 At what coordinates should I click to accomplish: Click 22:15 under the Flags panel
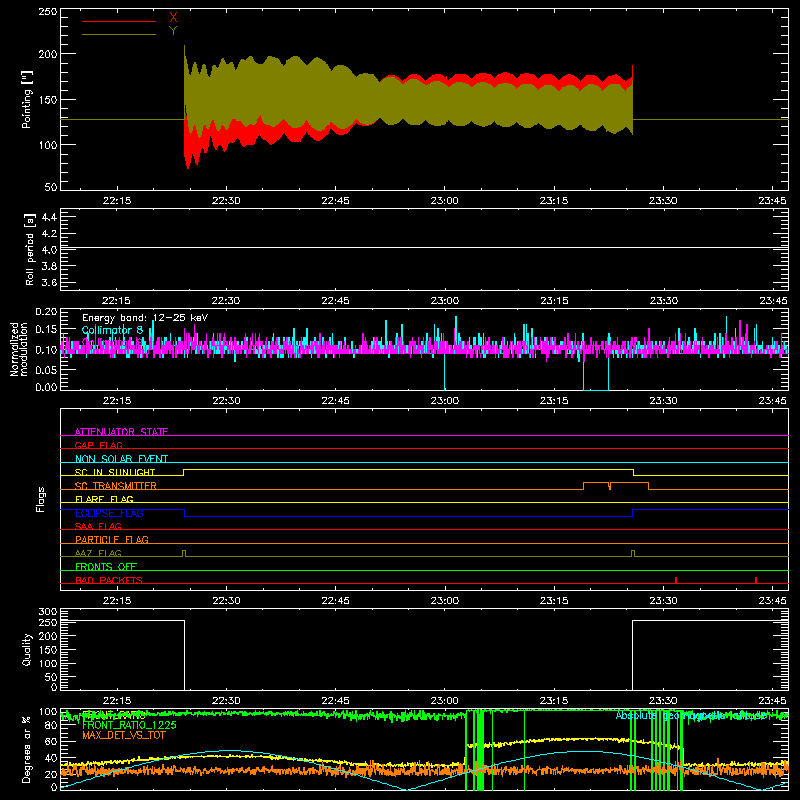[x=117, y=601]
